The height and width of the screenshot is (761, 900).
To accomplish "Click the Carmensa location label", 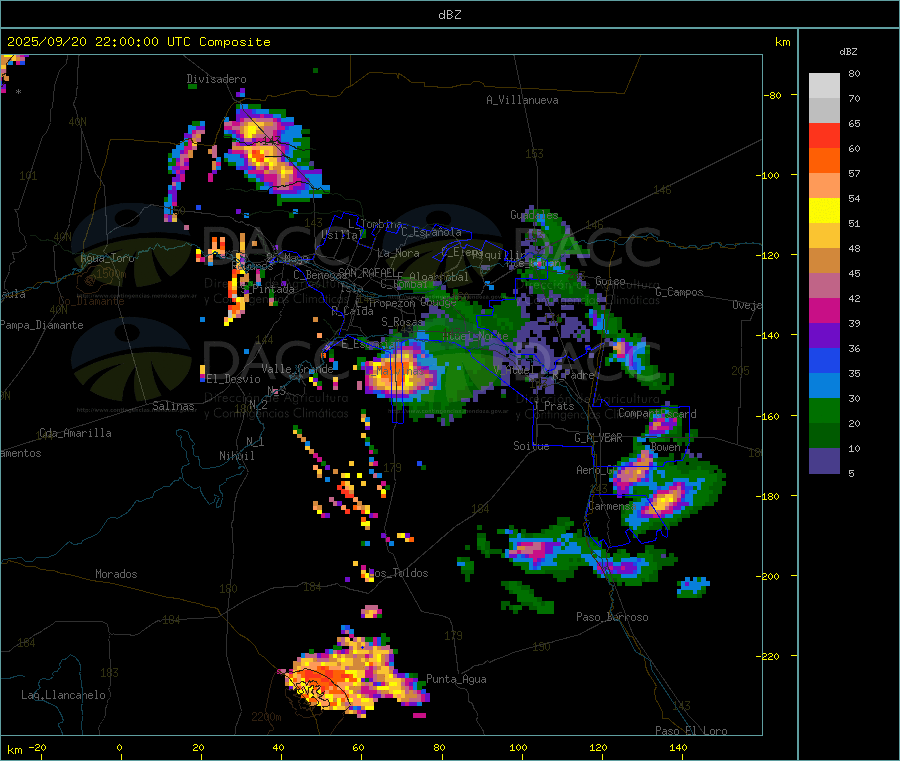I will [x=612, y=506].
